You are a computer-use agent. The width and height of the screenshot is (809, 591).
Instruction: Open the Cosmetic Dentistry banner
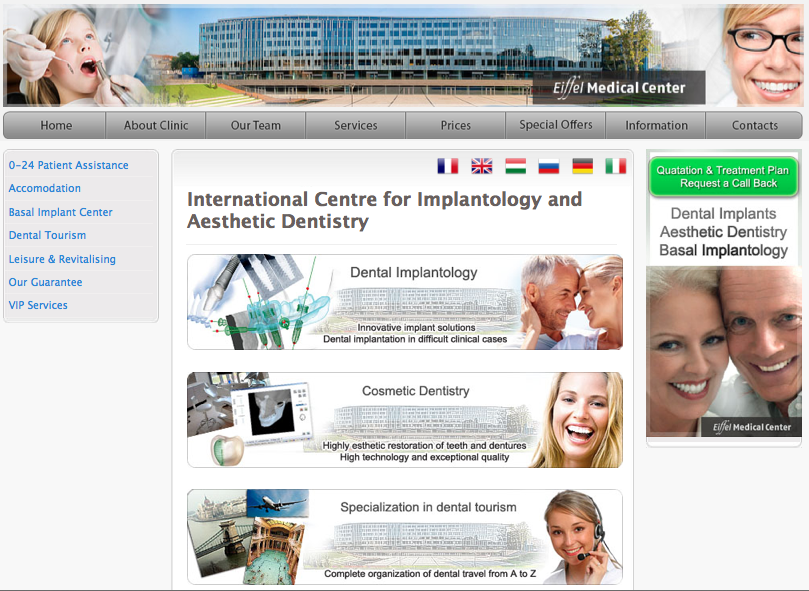pyautogui.click(x=405, y=420)
